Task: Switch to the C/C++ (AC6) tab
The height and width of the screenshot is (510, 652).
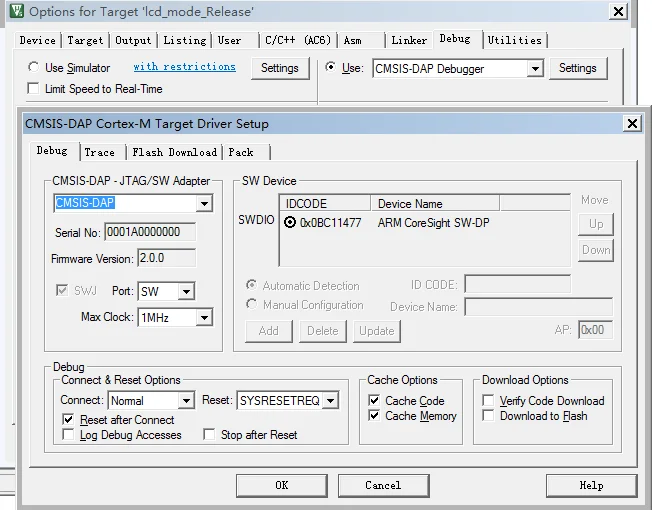Action: pos(298,40)
